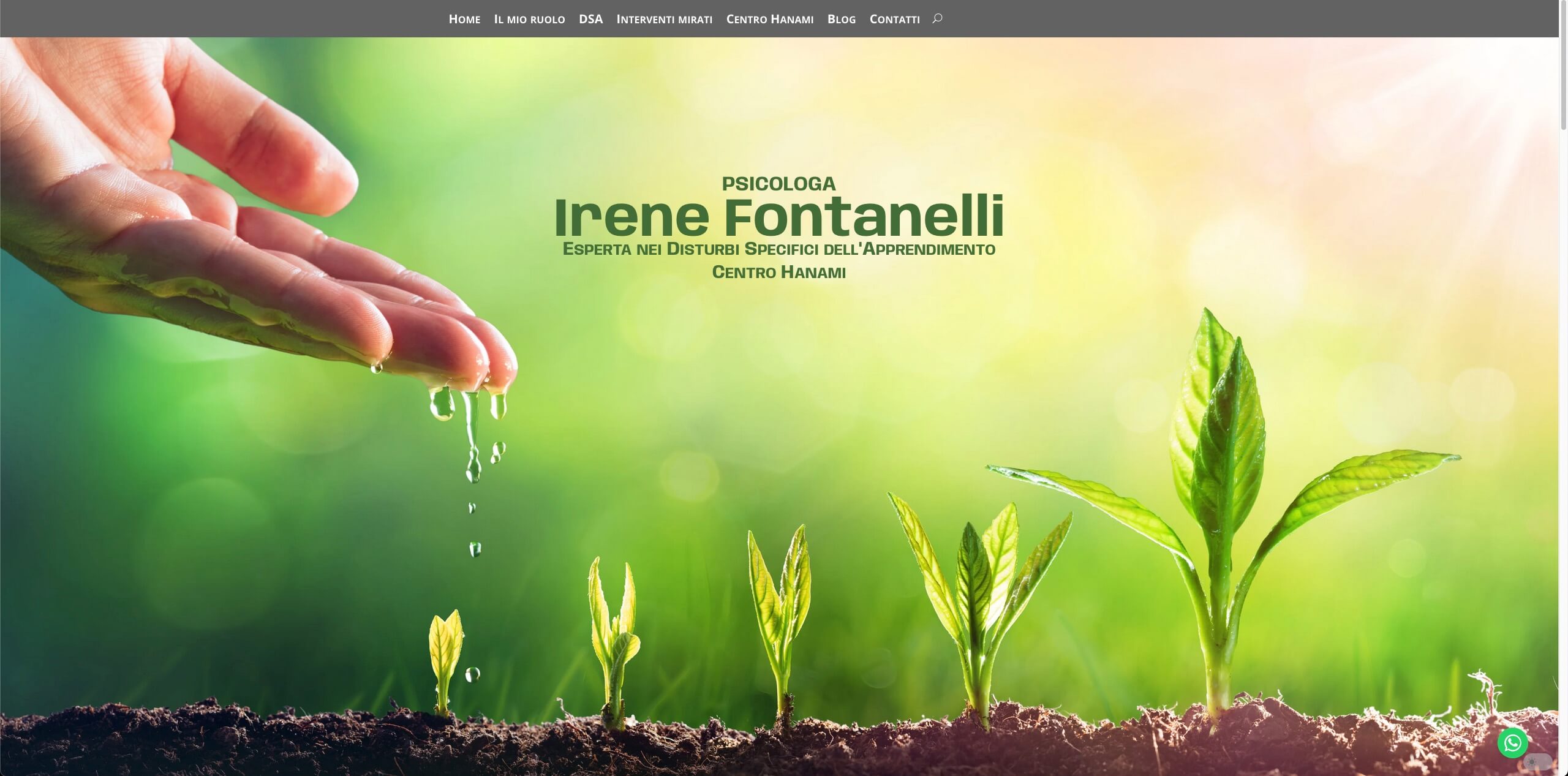Open Centro Hanami in the navigation bar
Viewport: 1568px width, 776px height.
[770, 19]
